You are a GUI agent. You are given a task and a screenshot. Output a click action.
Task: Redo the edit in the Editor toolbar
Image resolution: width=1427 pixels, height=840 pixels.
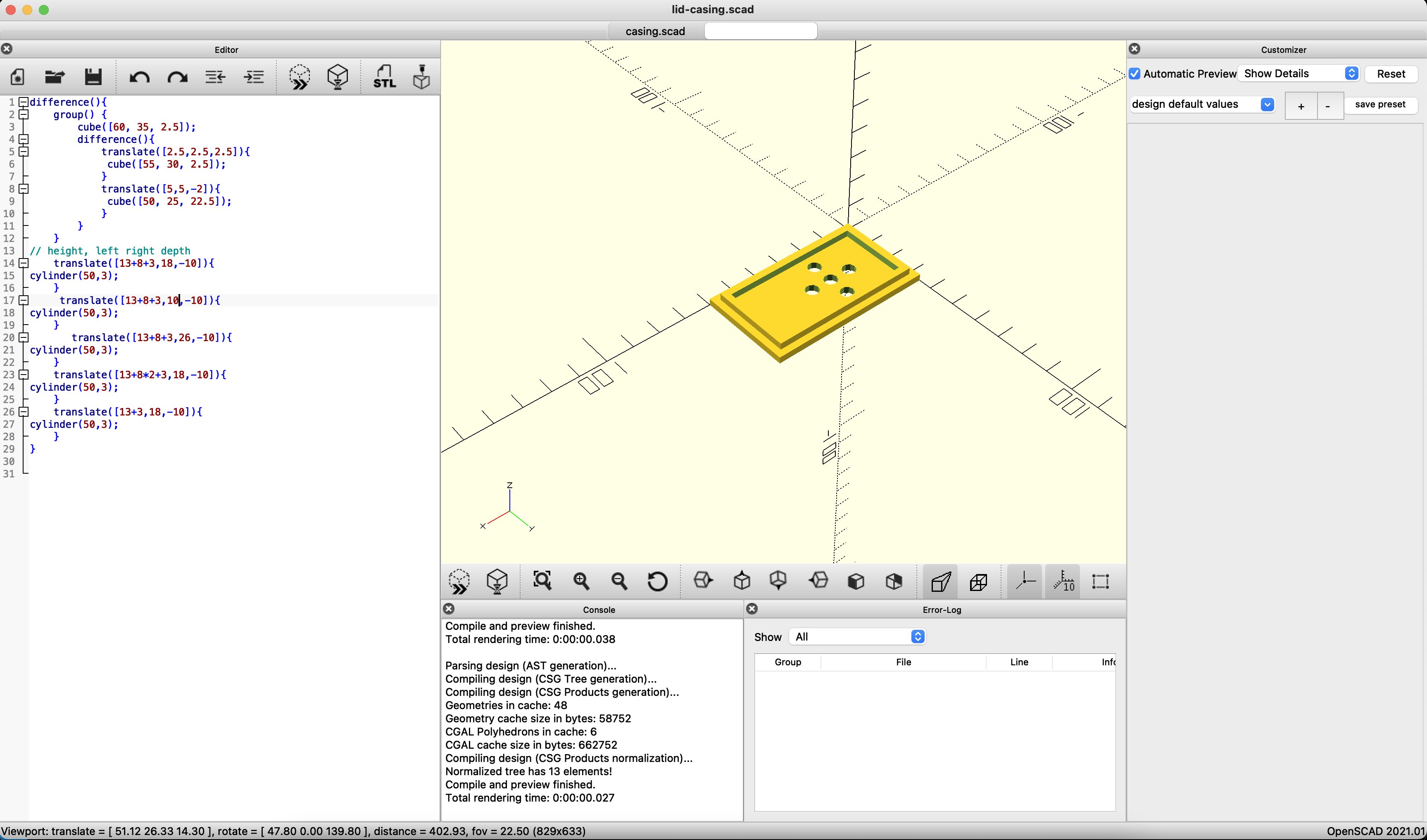click(x=177, y=77)
